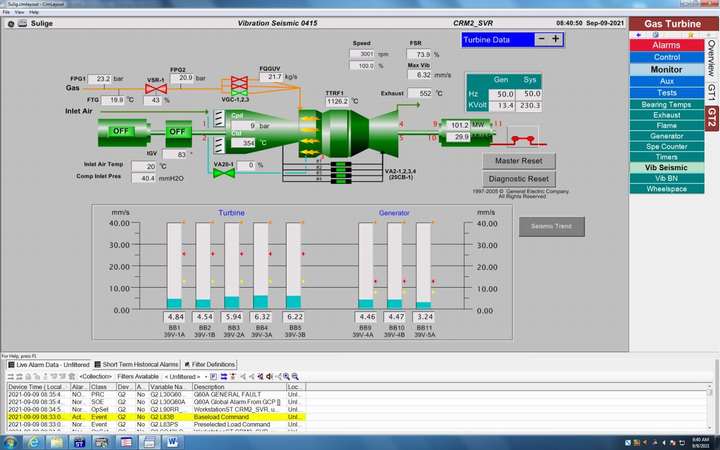Click the zoom-out magnifier in alarm toolbar

coord(295,377)
